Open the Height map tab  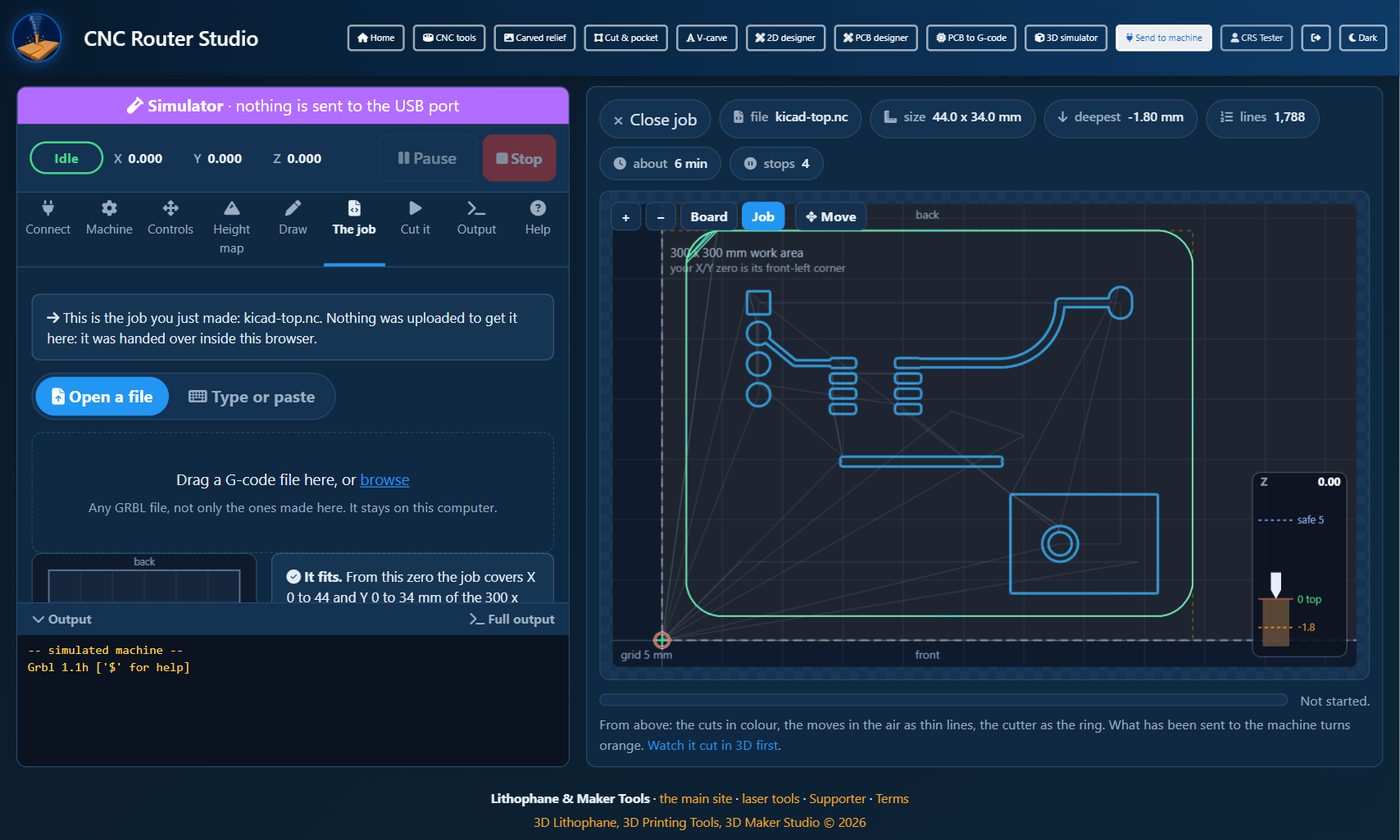[x=231, y=227]
